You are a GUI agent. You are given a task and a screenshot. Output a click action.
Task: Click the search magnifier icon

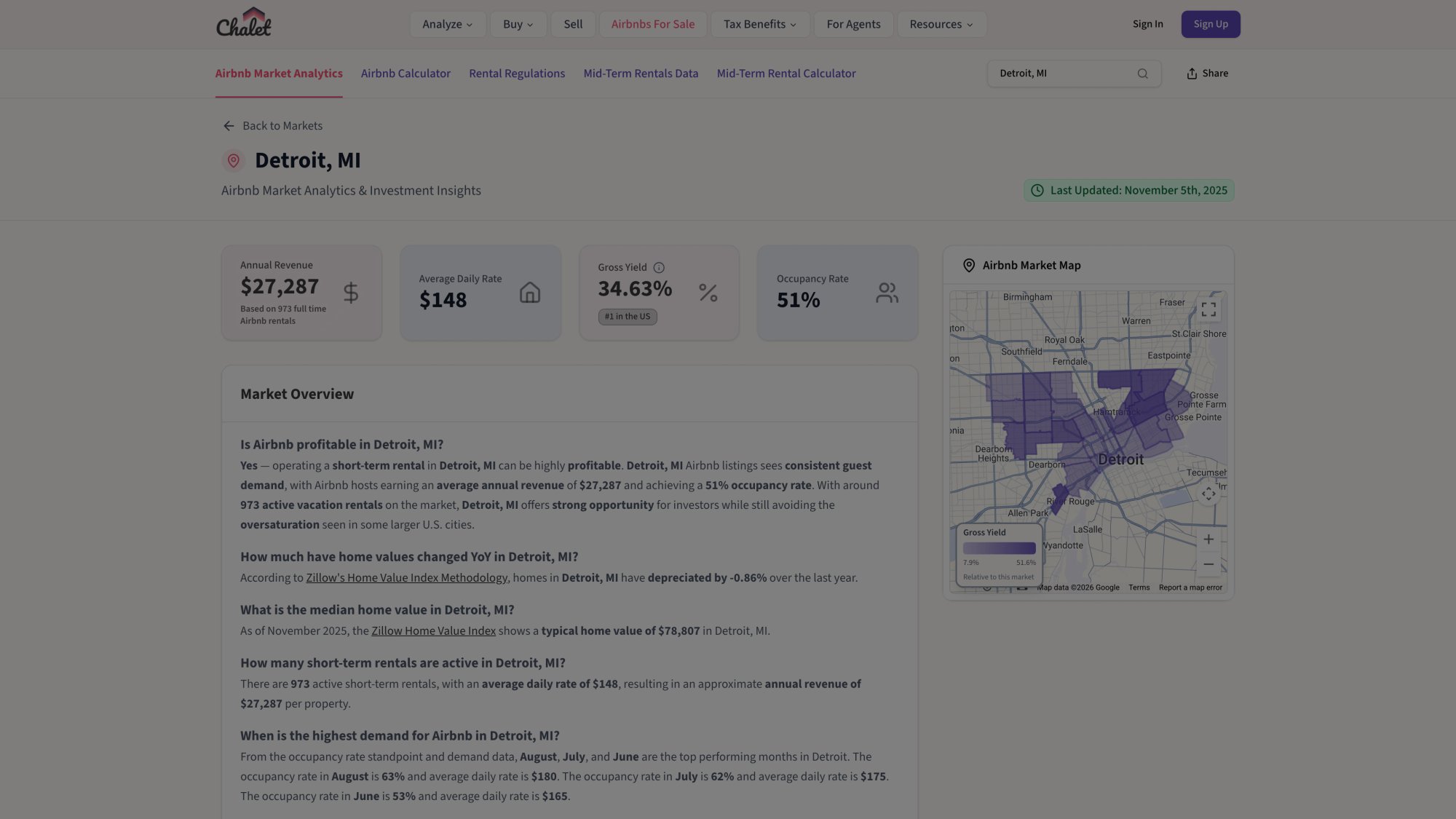click(x=1142, y=74)
